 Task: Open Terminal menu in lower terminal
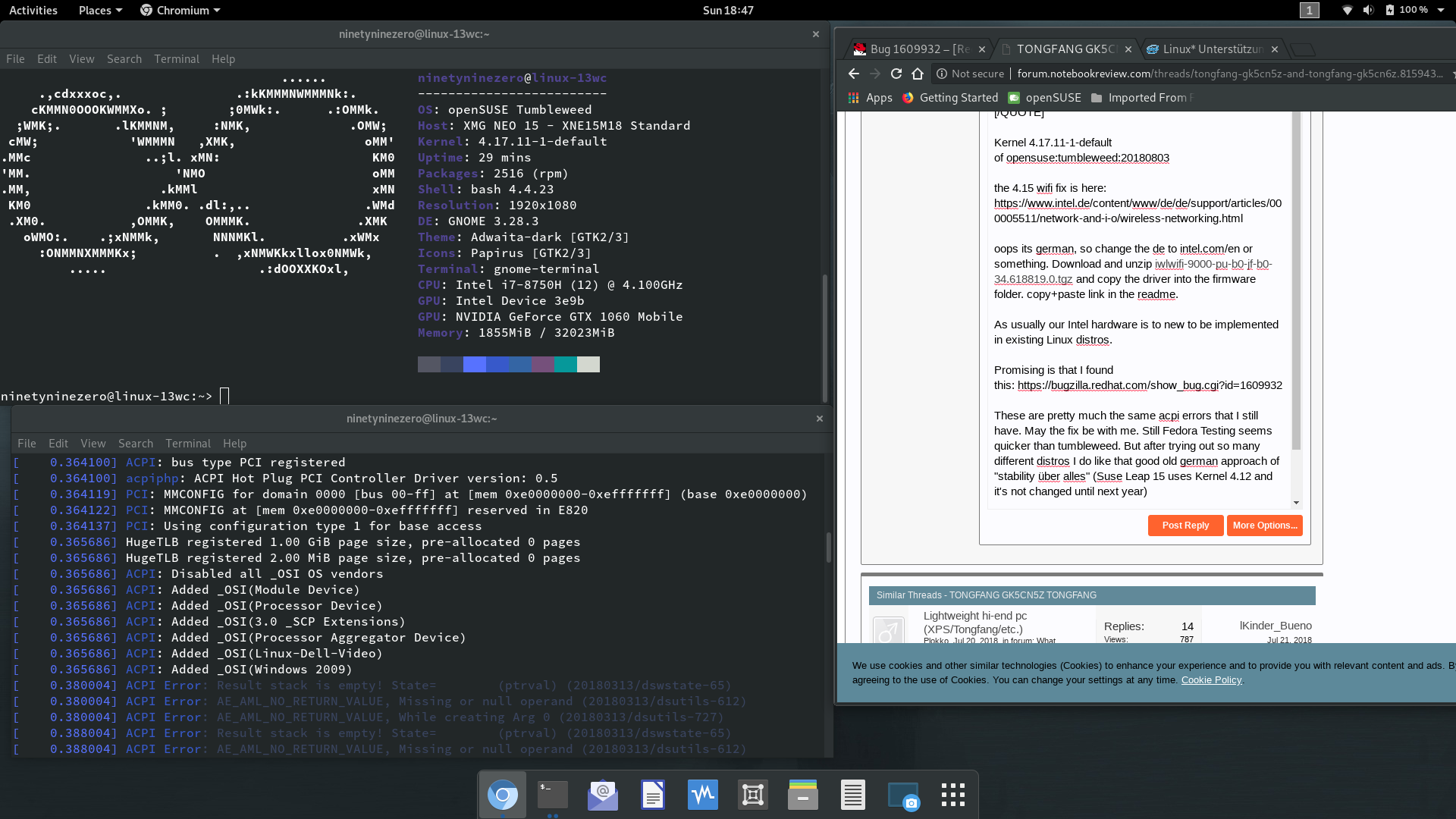[x=188, y=443]
